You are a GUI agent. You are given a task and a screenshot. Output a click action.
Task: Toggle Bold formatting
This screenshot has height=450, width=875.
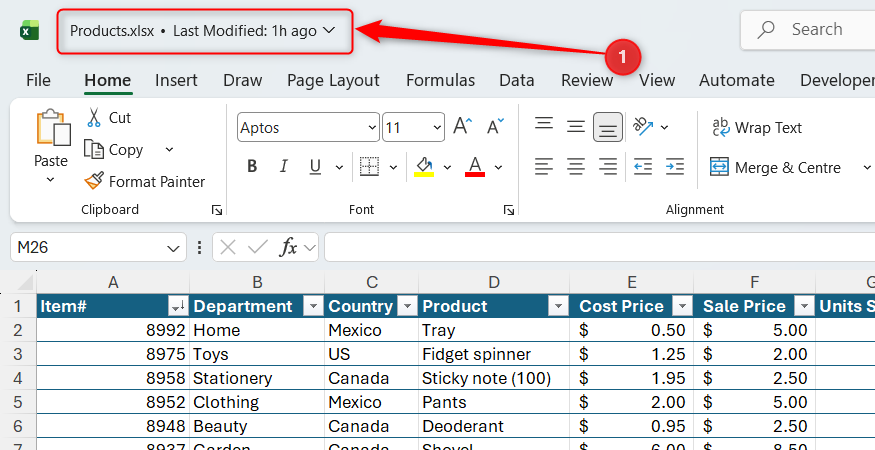(x=252, y=166)
